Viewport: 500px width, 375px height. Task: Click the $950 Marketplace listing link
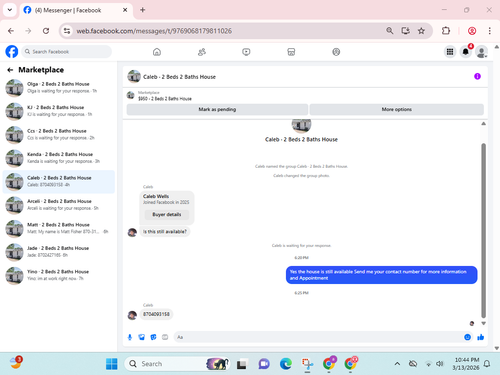[x=165, y=99]
